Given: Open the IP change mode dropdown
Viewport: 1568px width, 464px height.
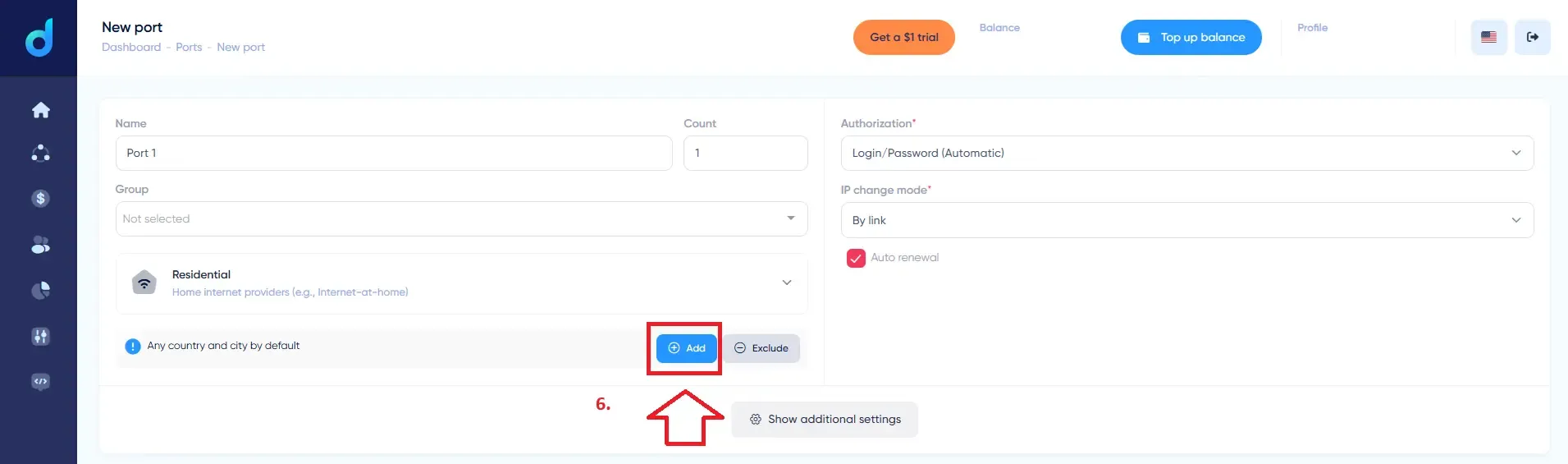Looking at the screenshot, I should [x=1186, y=220].
